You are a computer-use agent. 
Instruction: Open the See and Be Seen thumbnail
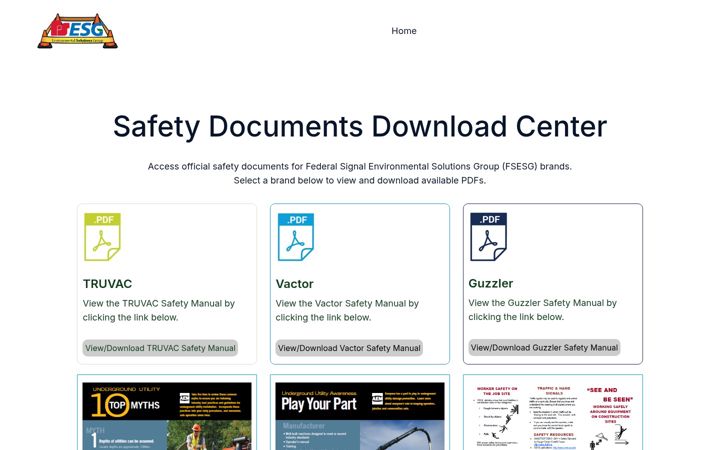[553, 416]
